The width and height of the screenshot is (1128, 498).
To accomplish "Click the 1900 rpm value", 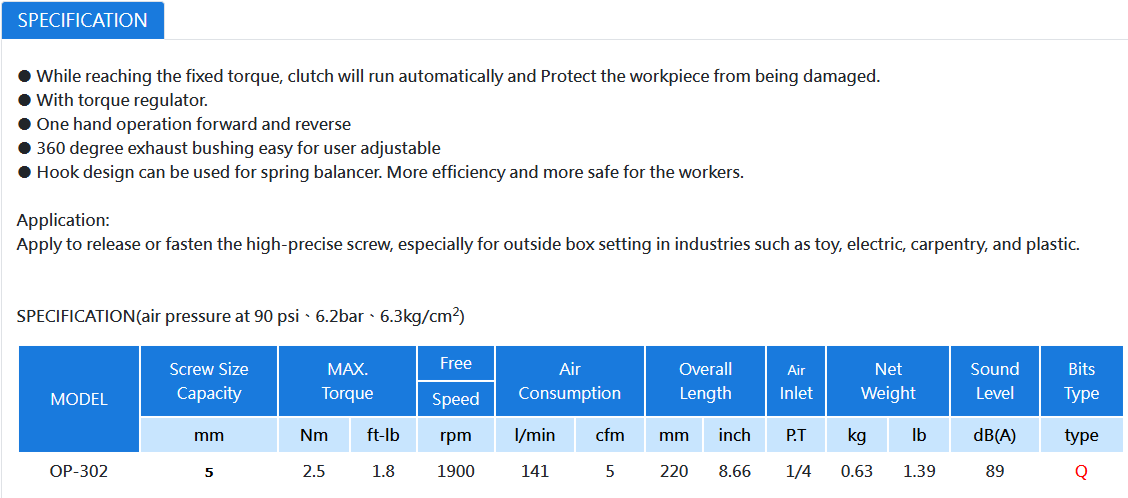I will coord(456,472).
